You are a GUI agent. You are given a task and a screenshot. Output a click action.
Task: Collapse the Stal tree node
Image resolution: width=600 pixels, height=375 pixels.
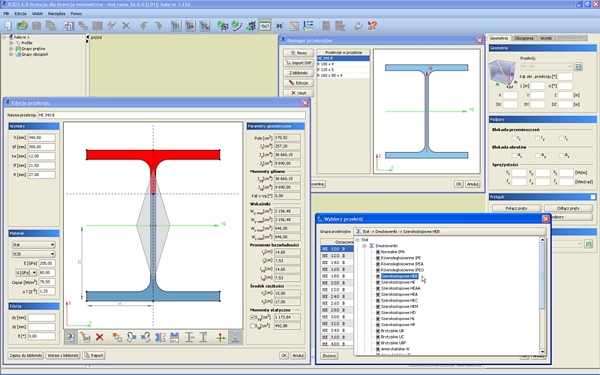[357, 240]
